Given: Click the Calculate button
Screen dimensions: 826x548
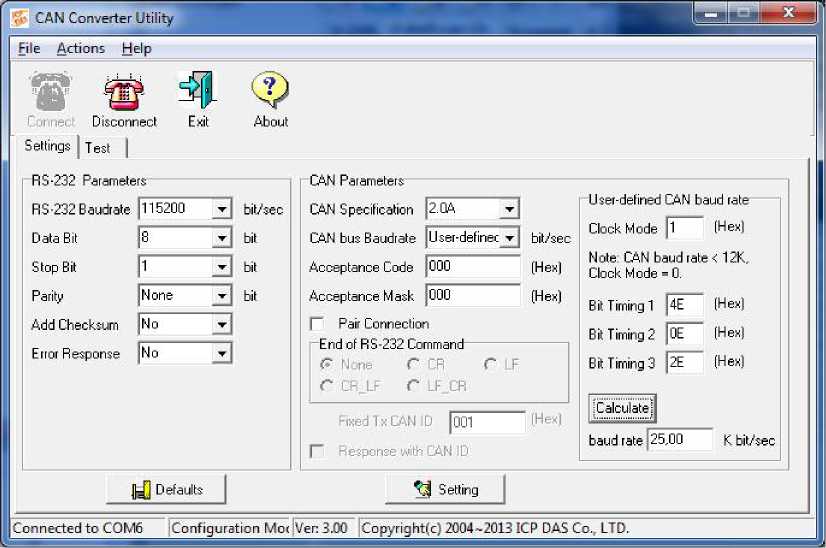Looking at the screenshot, I should click(x=622, y=408).
